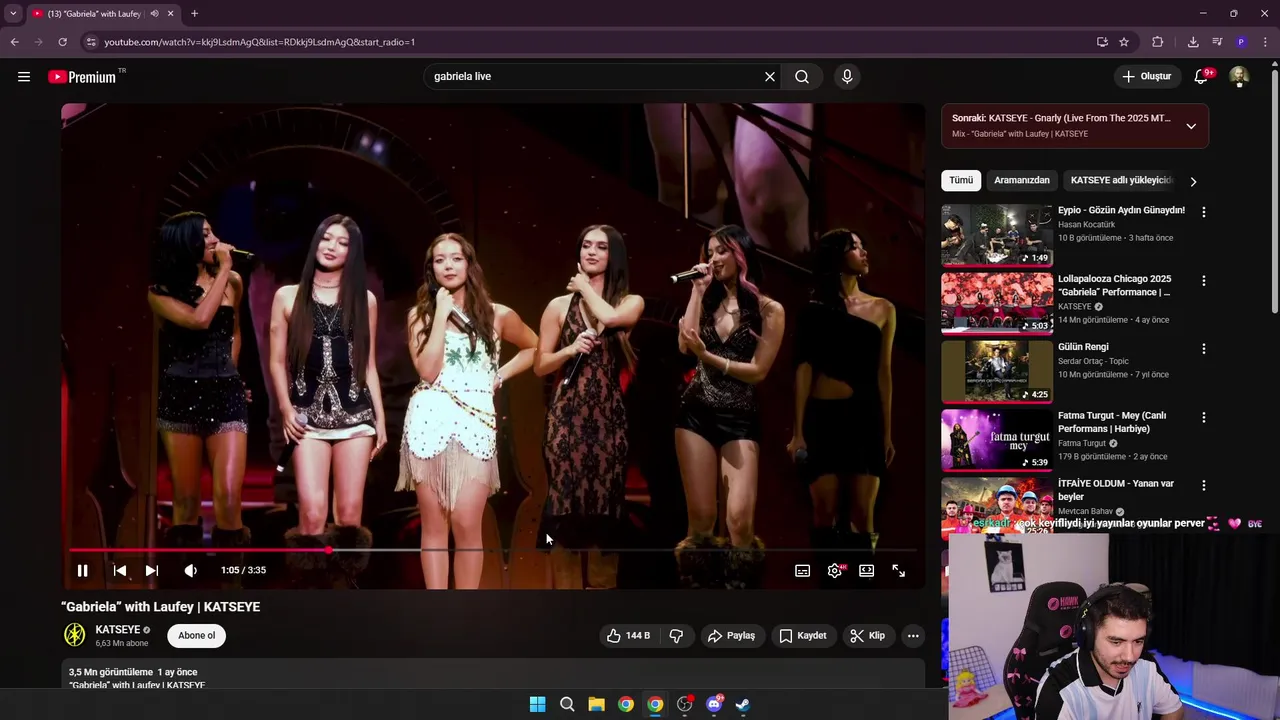Click the Oluştur create button
The width and height of the screenshot is (1280, 720).
pyautogui.click(x=1147, y=76)
